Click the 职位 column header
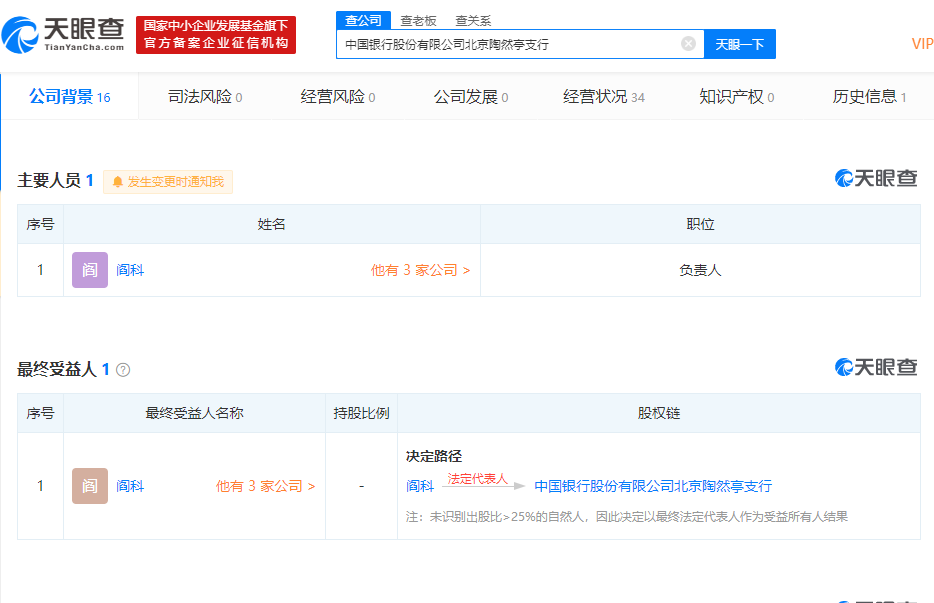Image resolution: width=934 pixels, height=603 pixels. click(x=700, y=224)
